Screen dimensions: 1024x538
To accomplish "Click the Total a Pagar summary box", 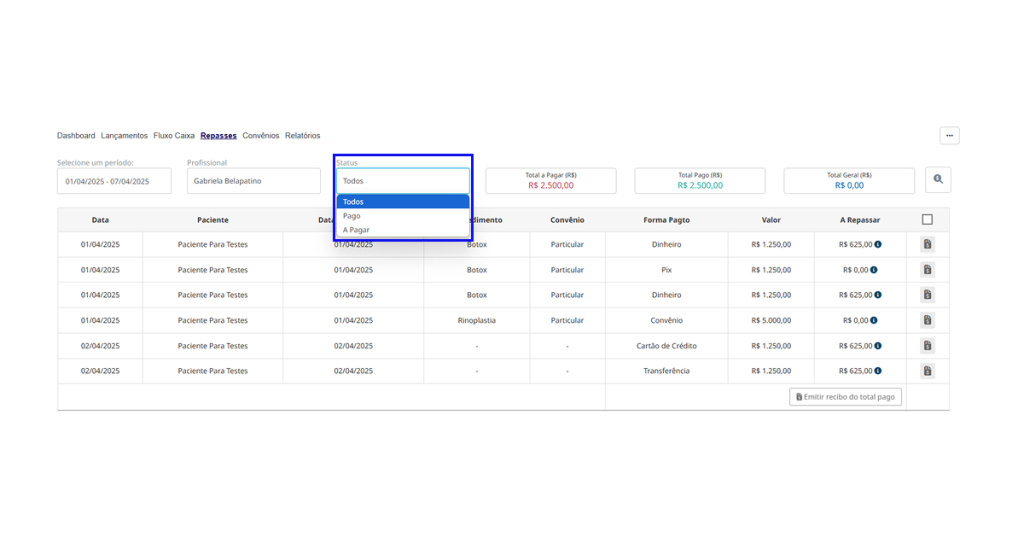I will (x=551, y=181).
